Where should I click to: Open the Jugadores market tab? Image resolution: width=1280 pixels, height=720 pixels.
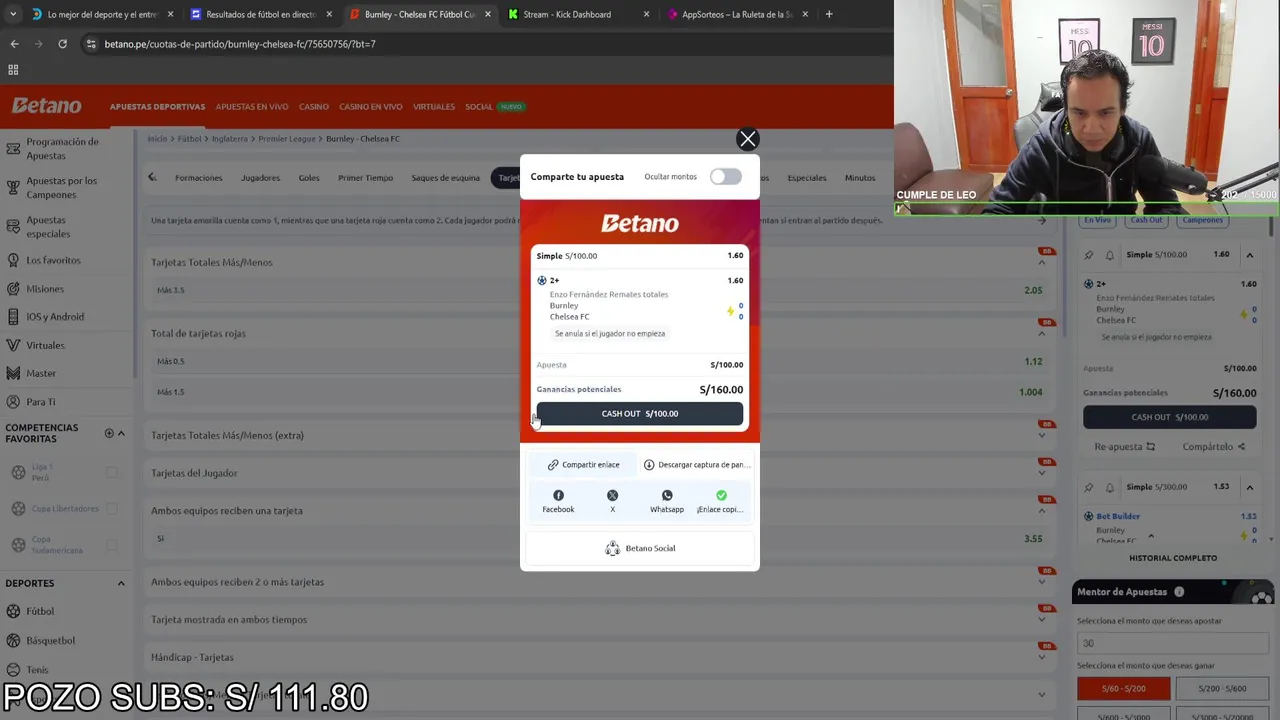[260, 178]
